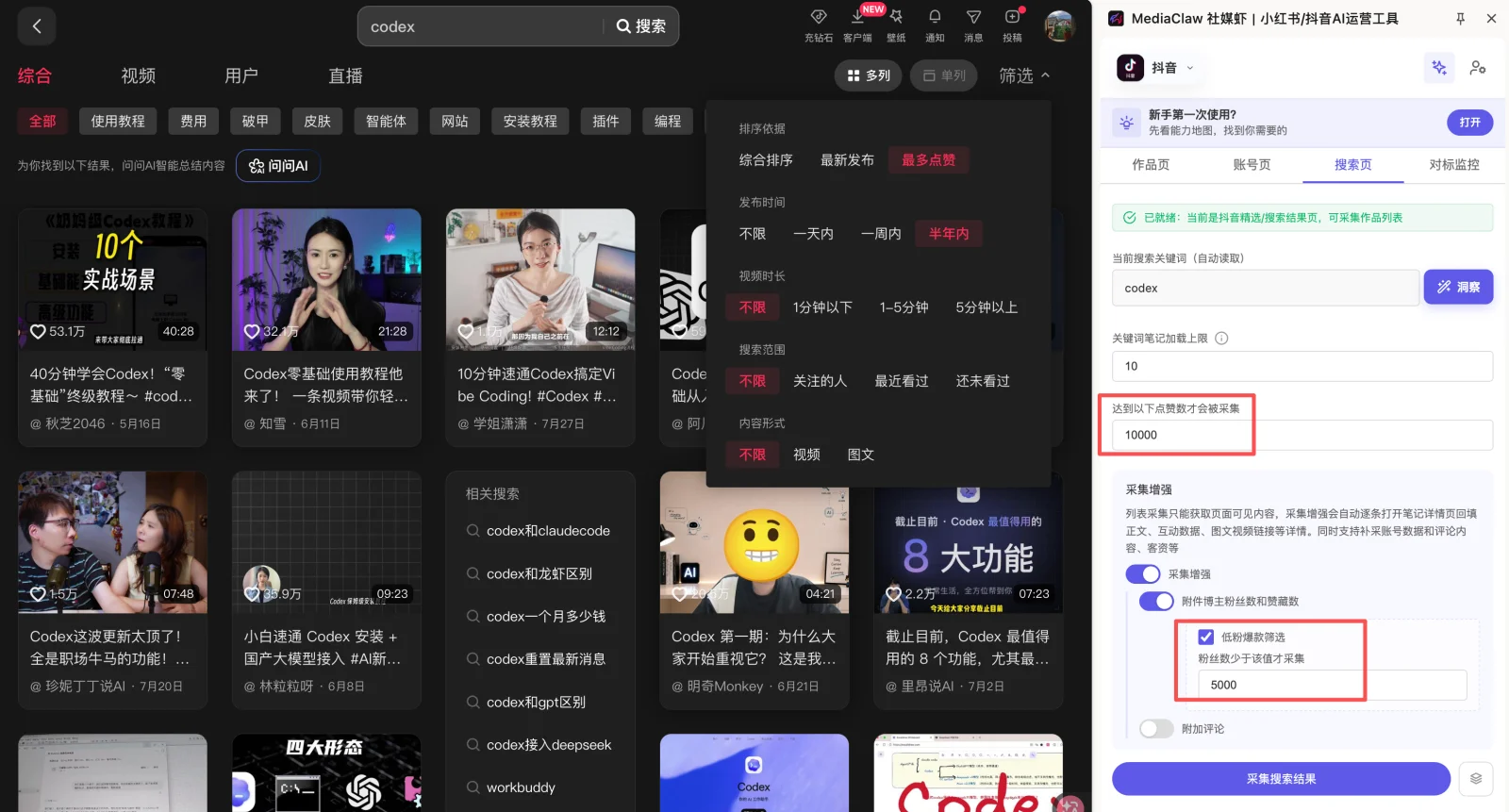
Task: Click search icon beside workbuddy suggestion
Action: pyautogui.click(x=473, y=787)
